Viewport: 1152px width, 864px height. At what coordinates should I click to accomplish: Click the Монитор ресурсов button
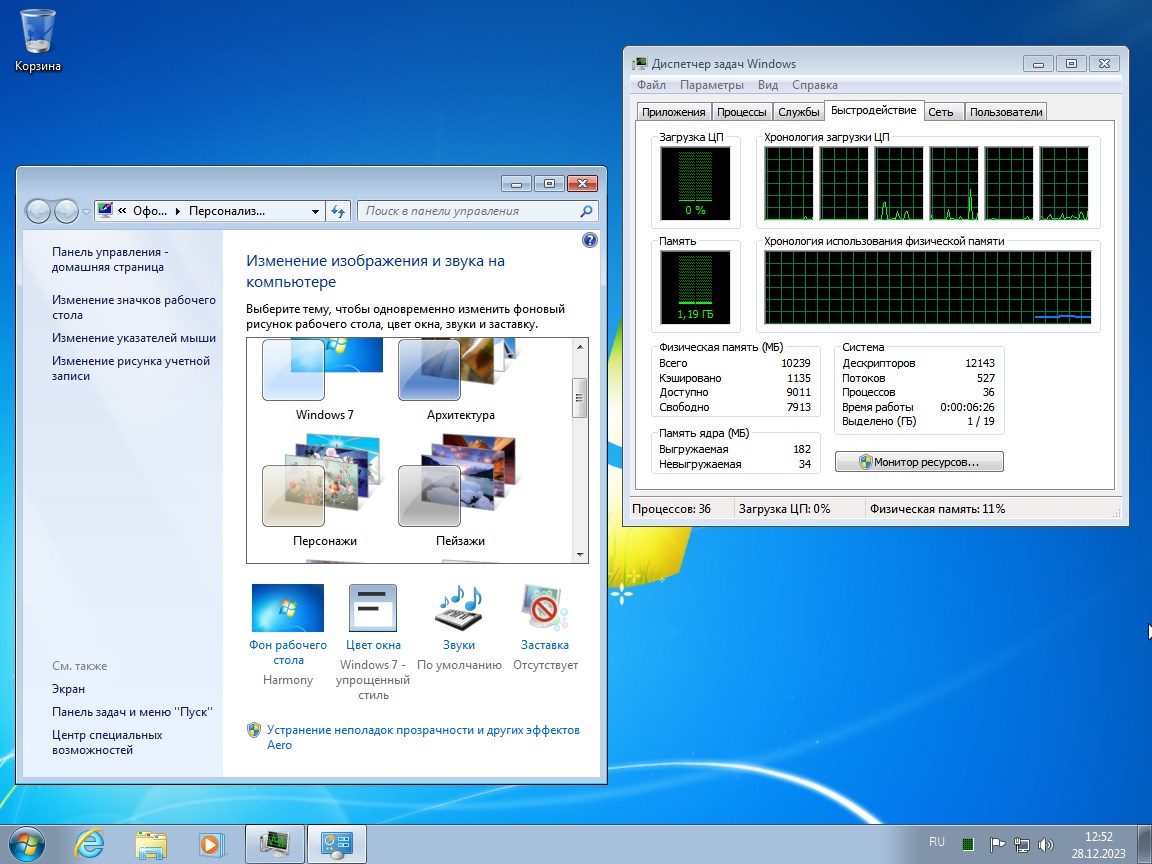tap(919, 462)
